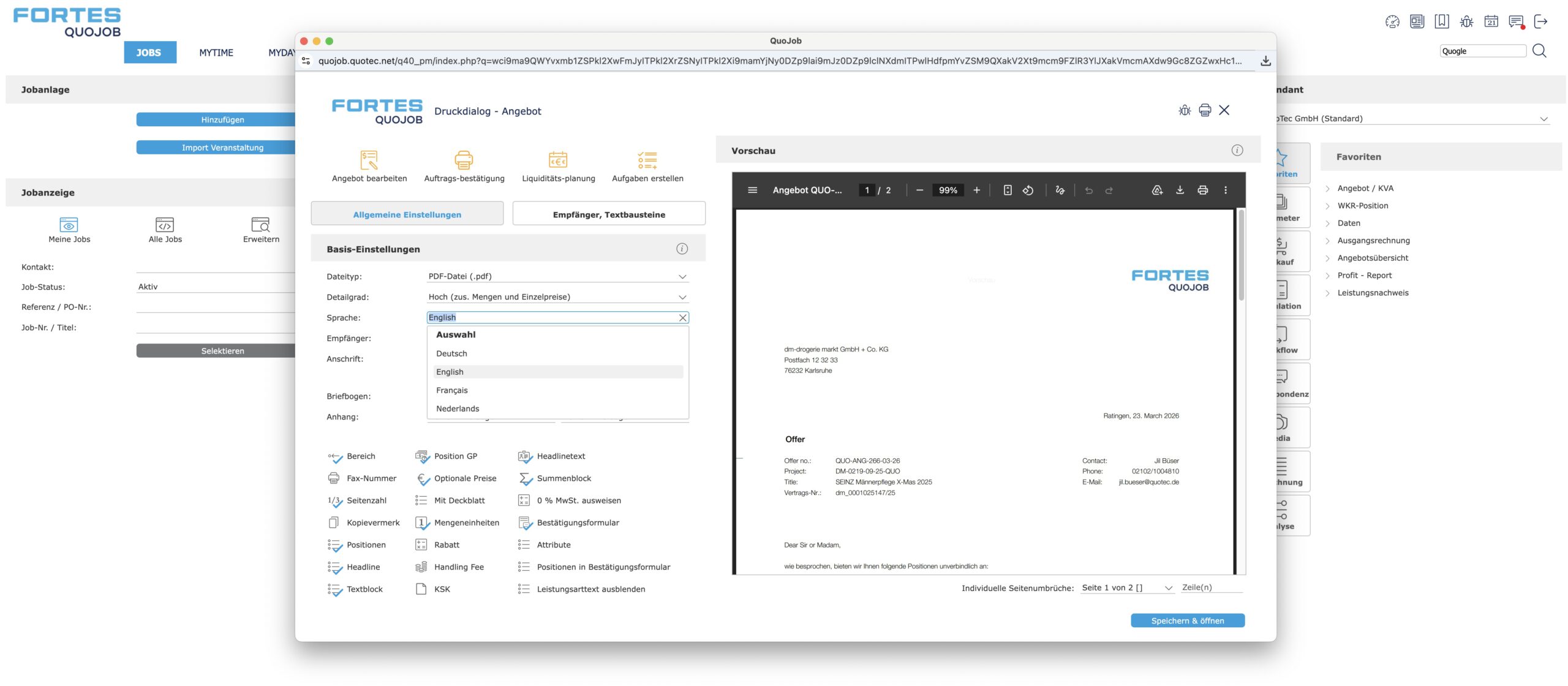
Task: Click the Auftragsbestätigung printer icon
Action: coord(464,160)
